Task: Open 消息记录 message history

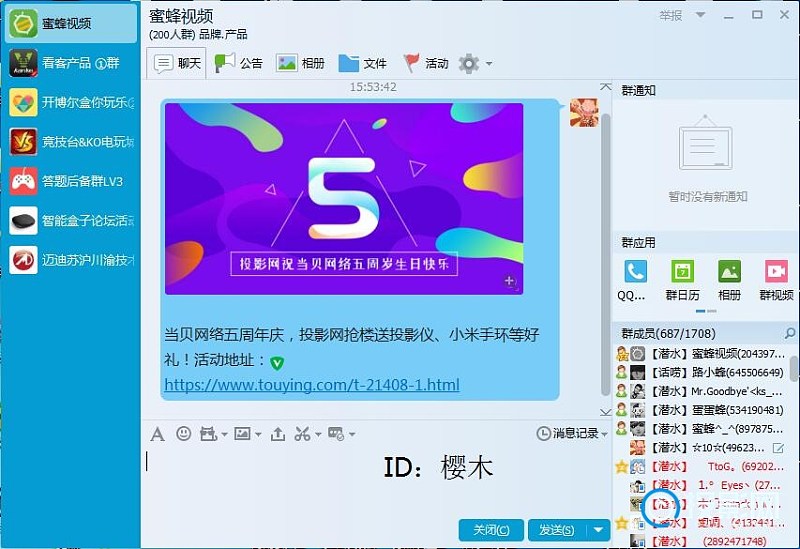Action: [568, 434]
